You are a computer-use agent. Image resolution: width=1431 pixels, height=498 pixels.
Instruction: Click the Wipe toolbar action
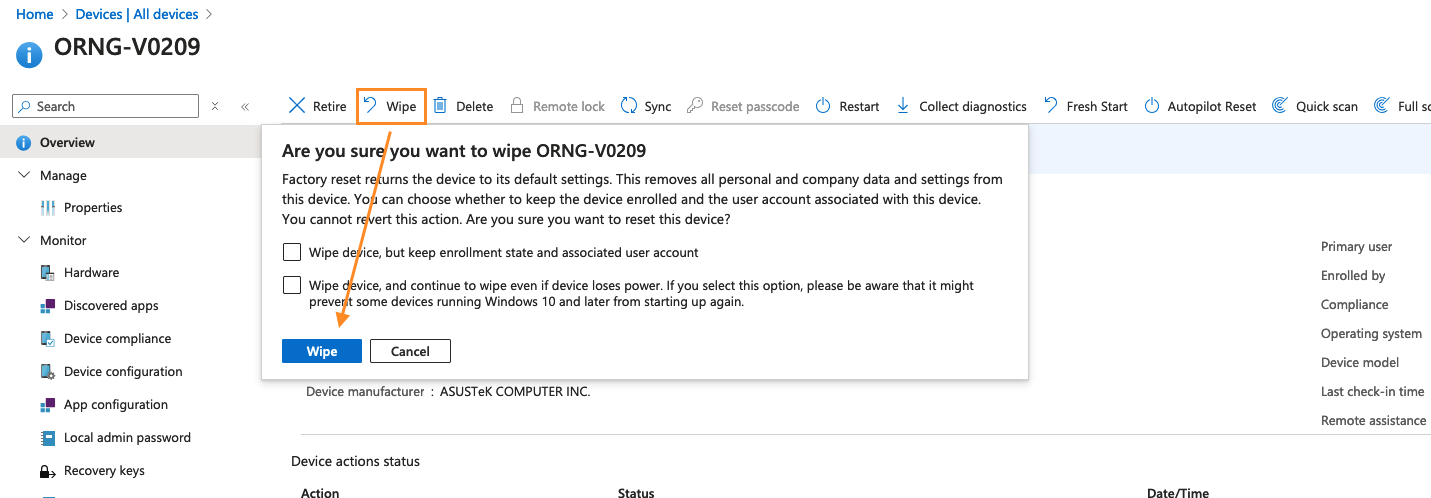[x=391, y=106]
